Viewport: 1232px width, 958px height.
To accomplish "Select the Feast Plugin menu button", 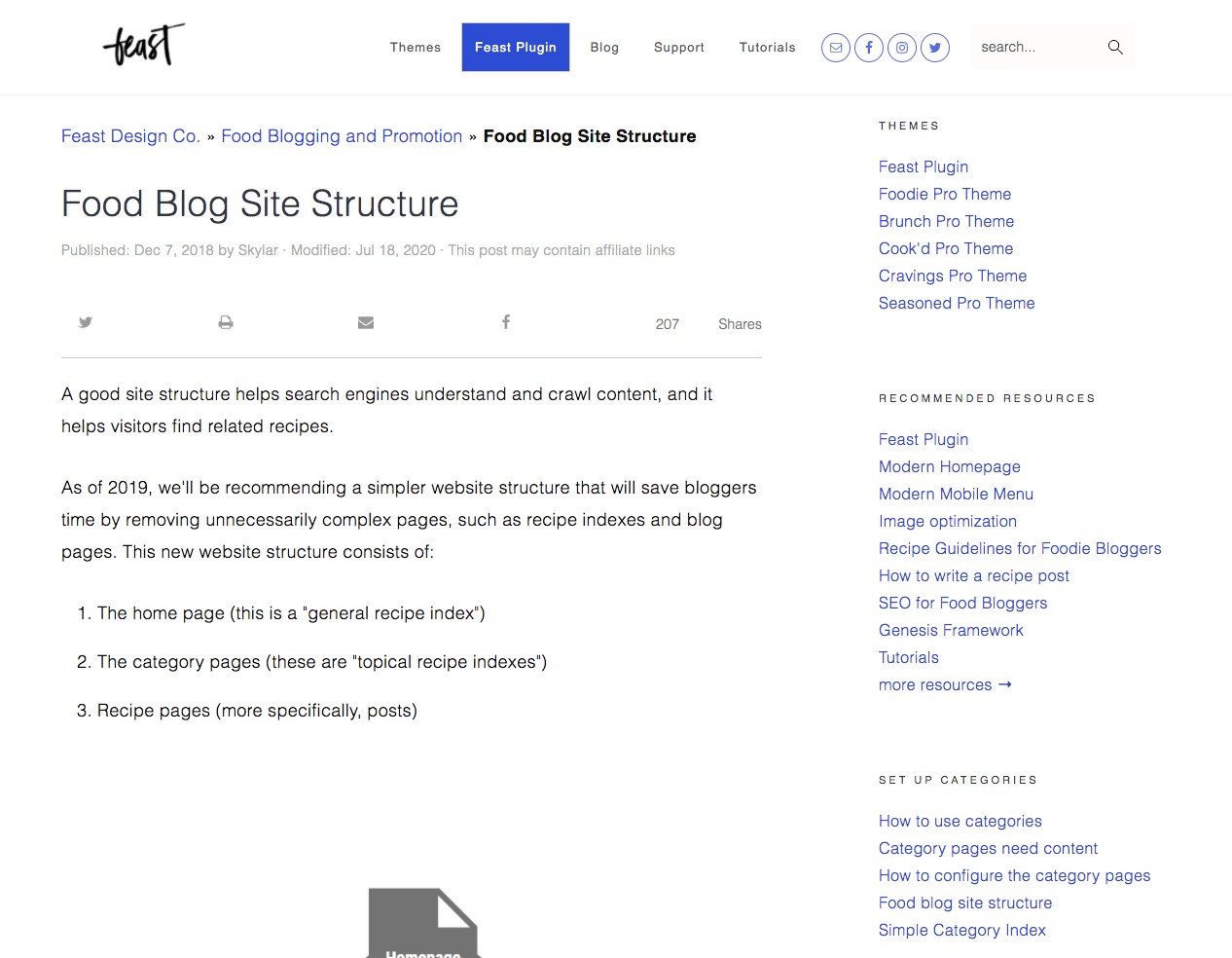I will pyautogui.click(x=516, y=47).
